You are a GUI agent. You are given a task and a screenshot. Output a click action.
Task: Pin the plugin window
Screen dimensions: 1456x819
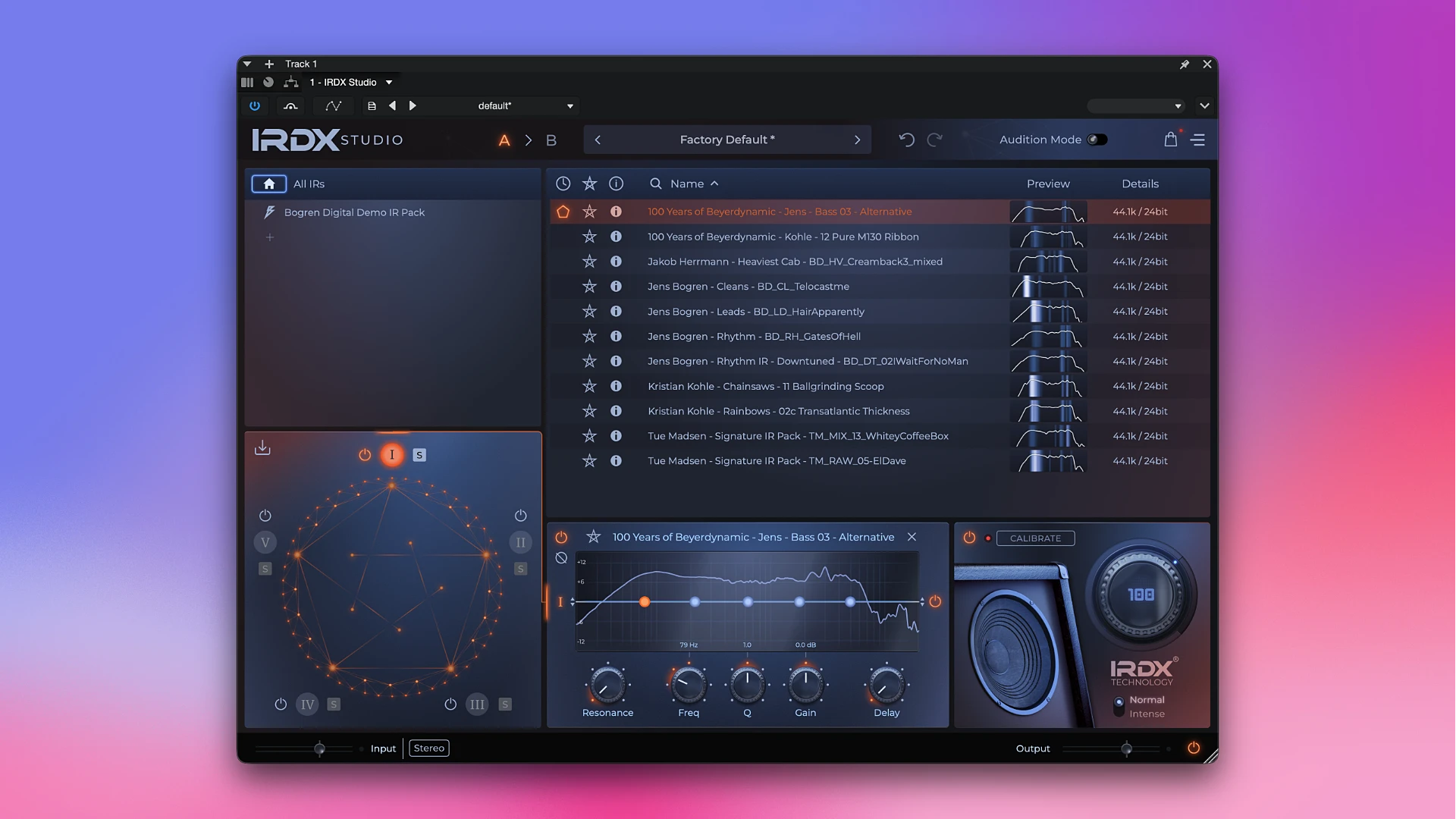tap(1184, 64)
